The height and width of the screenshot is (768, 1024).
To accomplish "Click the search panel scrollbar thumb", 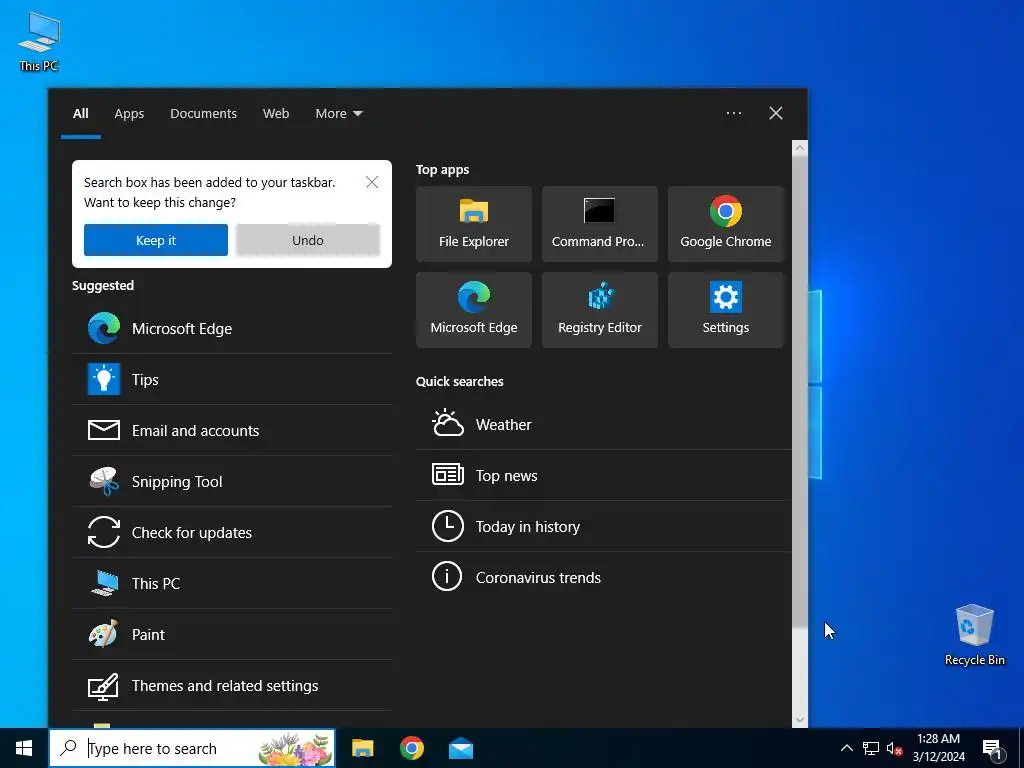I will (799, 392).
